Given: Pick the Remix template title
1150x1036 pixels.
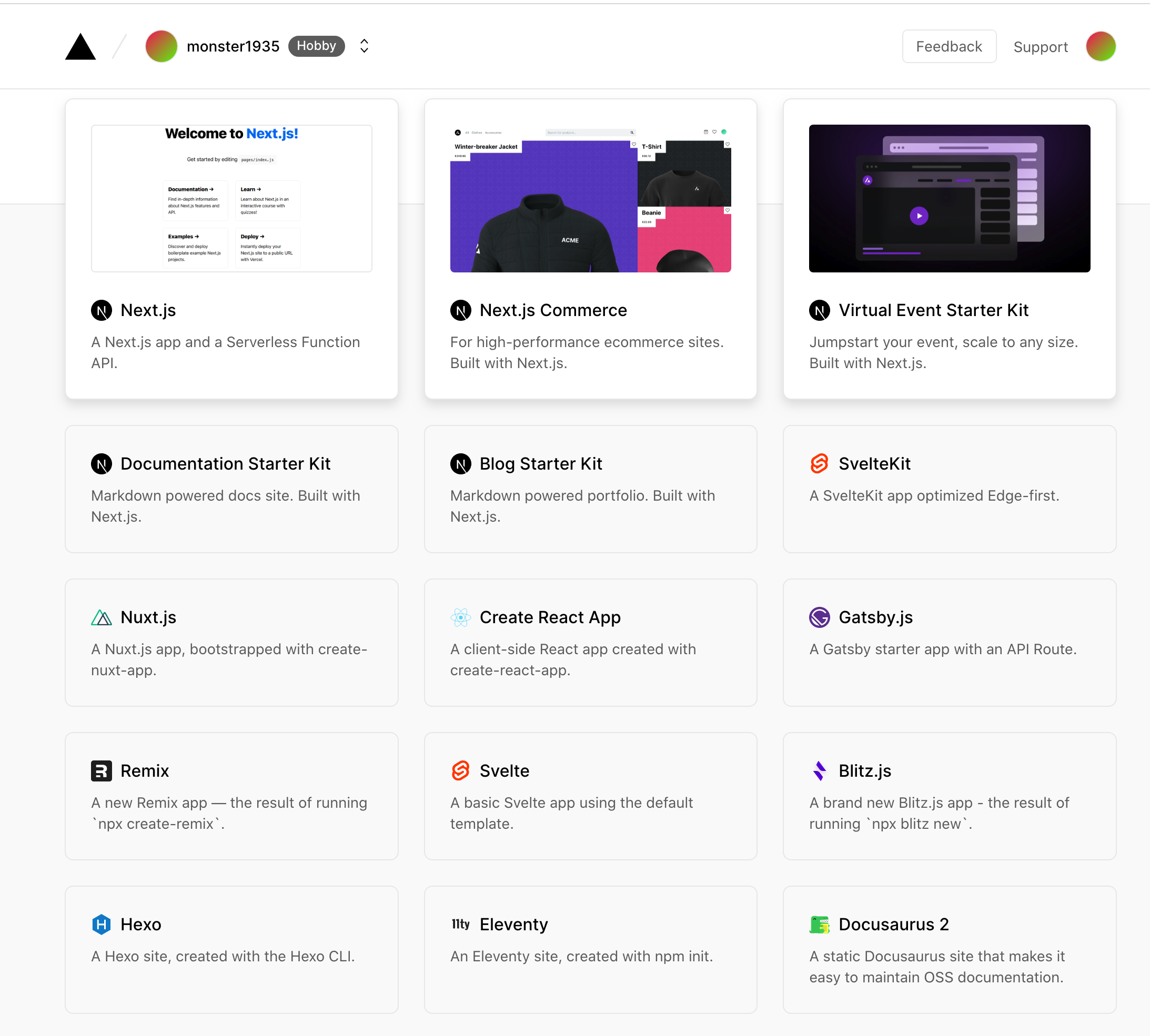Looking at the screenshot, I should pyautogui.click(x=145, y=771).
